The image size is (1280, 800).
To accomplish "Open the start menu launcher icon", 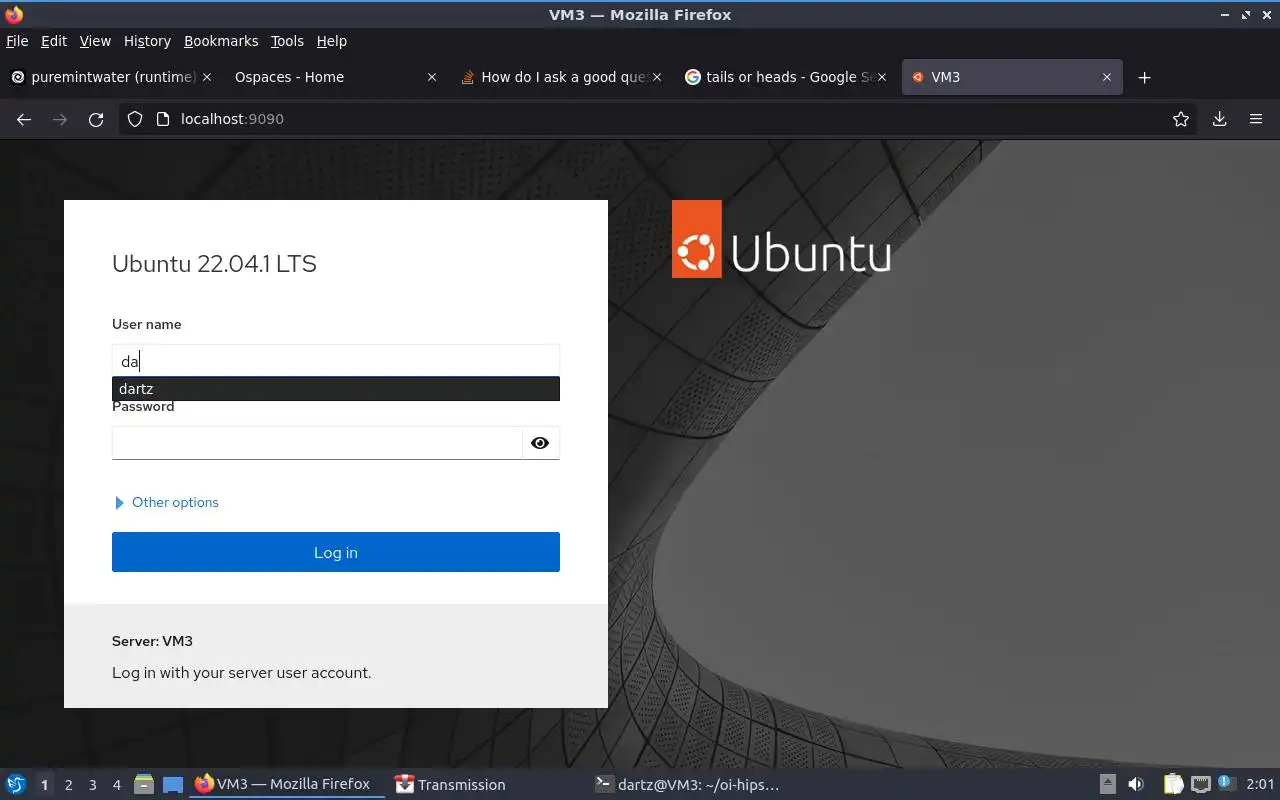I will [x=16, y=785].
